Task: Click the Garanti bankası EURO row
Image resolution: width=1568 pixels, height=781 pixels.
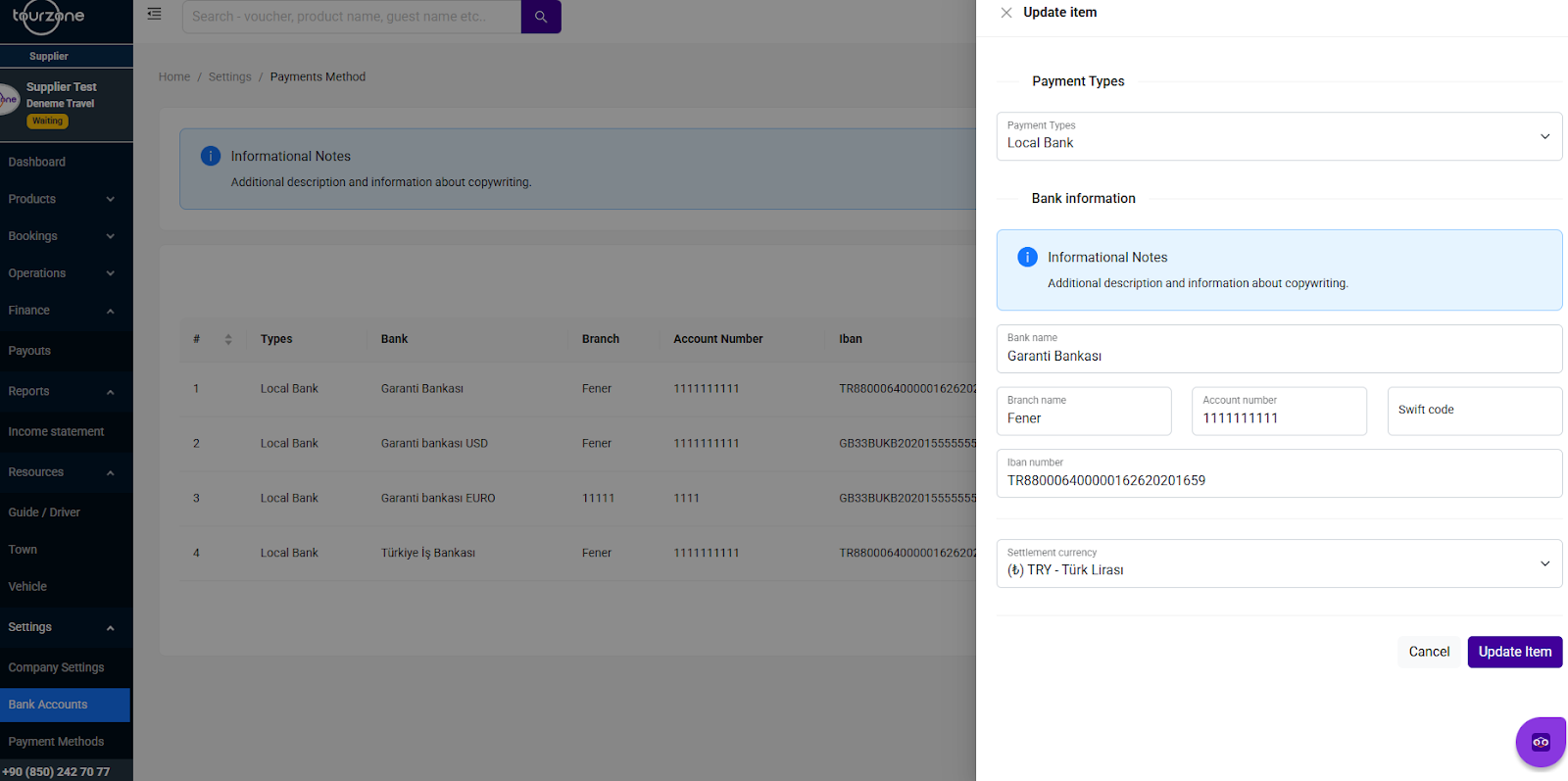Action: click(x=578, y=499)
